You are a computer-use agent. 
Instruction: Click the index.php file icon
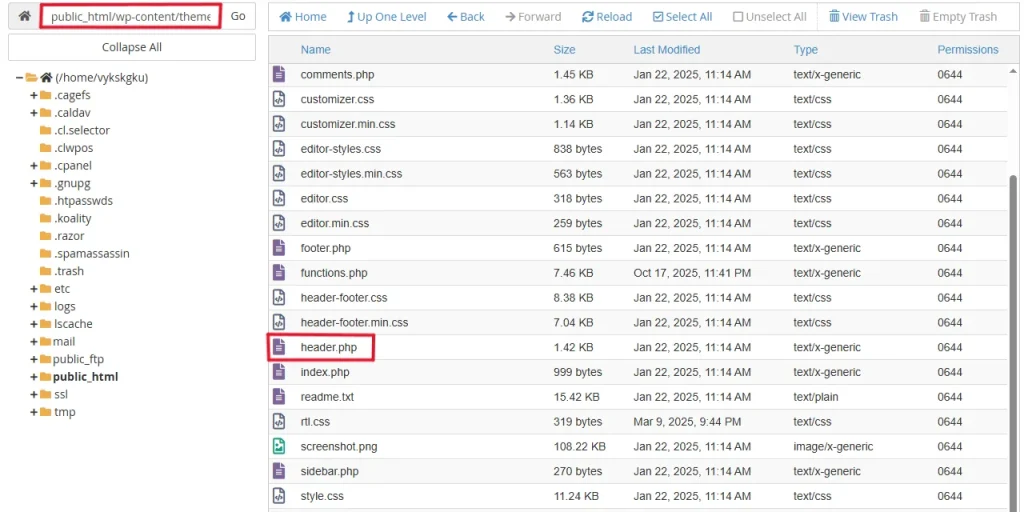[x=279, y=372]
